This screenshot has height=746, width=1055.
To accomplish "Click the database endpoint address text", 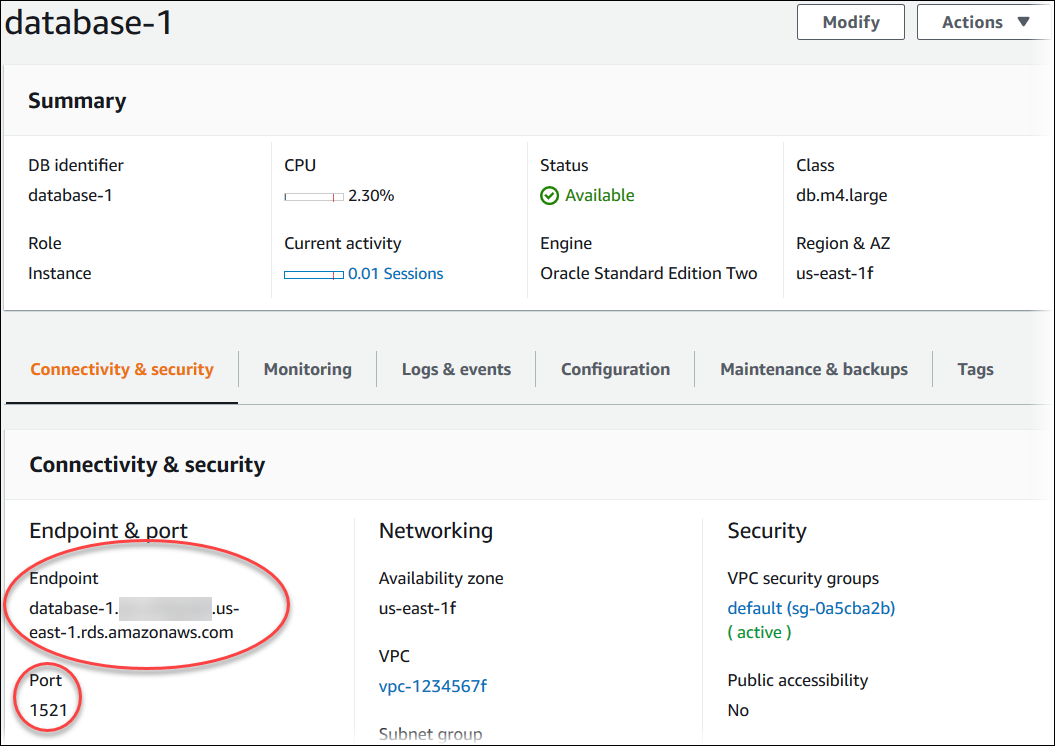I will (133, 620).
